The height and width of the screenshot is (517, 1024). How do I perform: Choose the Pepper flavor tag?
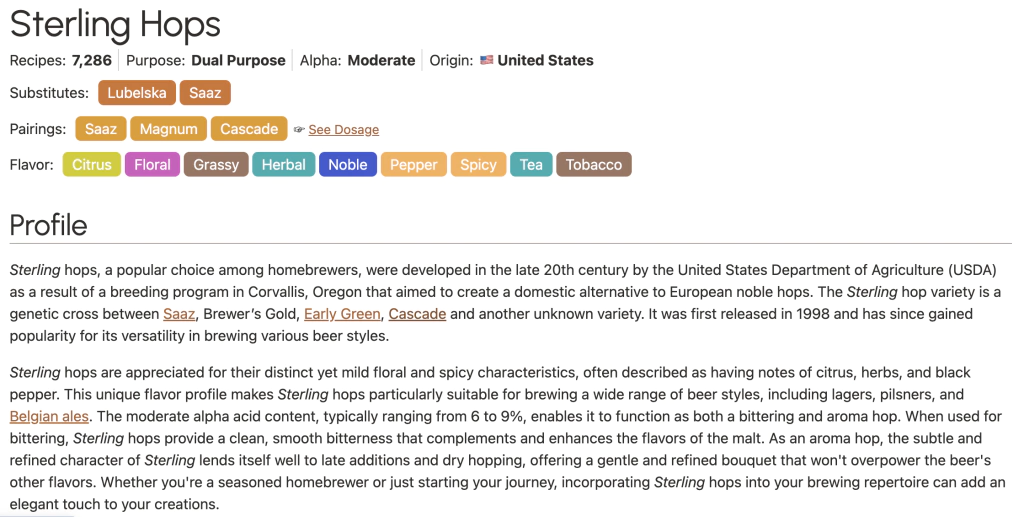413,165
